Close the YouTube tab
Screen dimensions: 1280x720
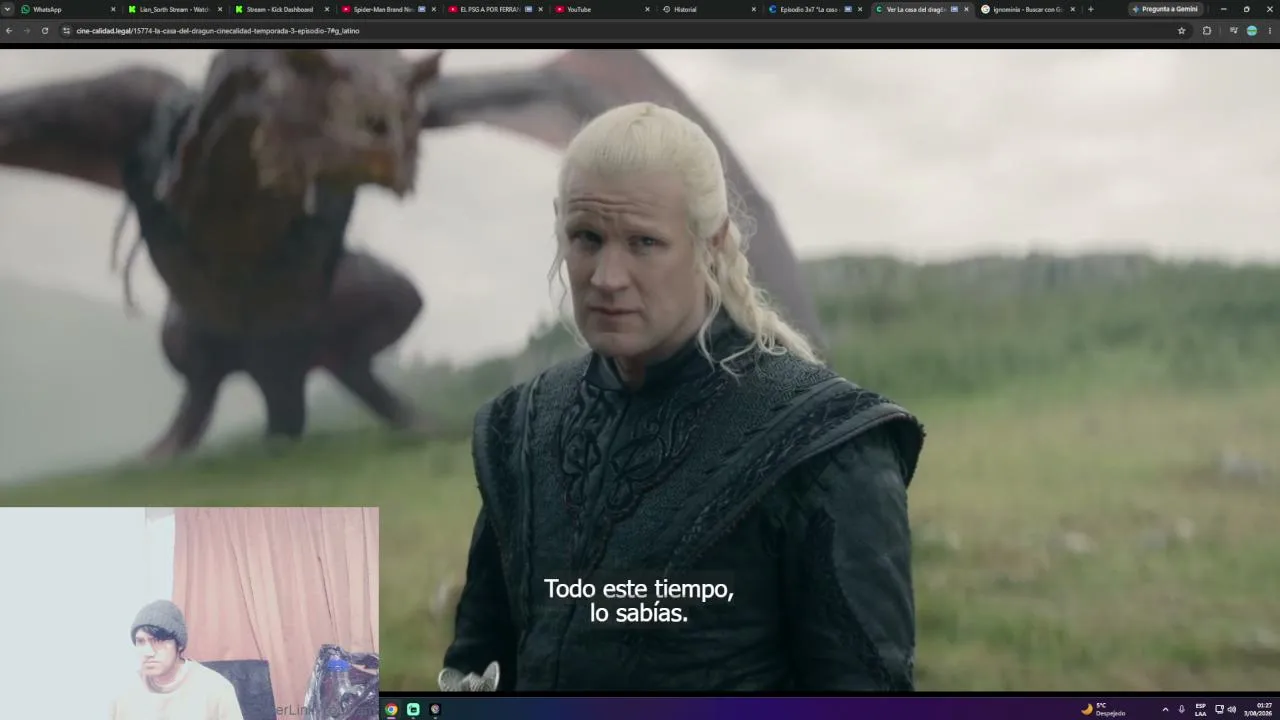tap(648, 9)
